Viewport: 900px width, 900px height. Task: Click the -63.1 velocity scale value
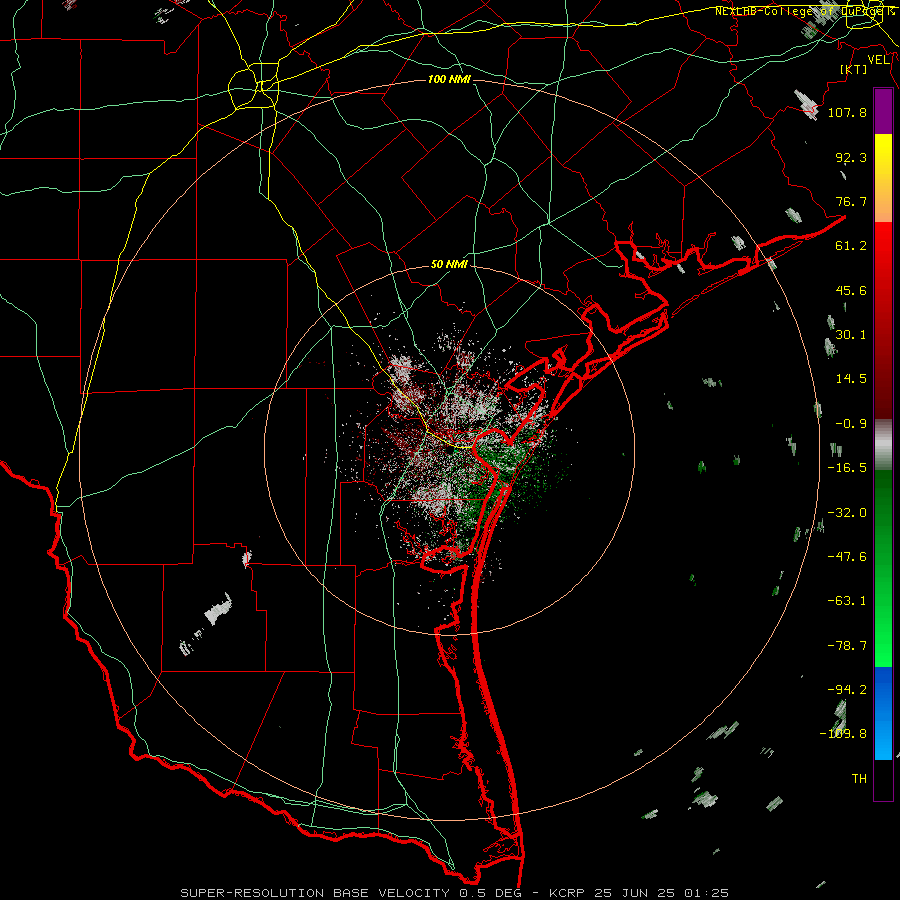(847, 601)
